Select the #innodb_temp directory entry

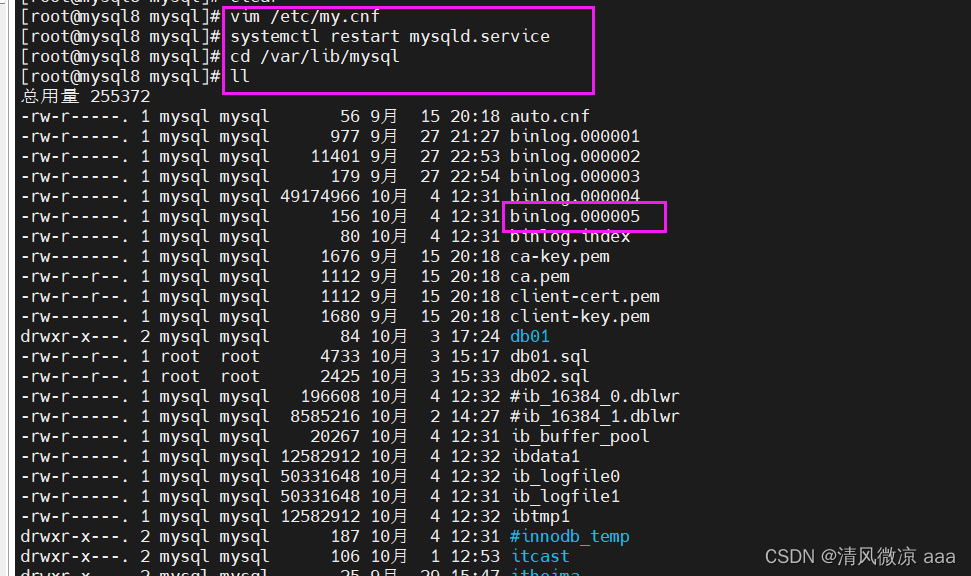point(569,536)
